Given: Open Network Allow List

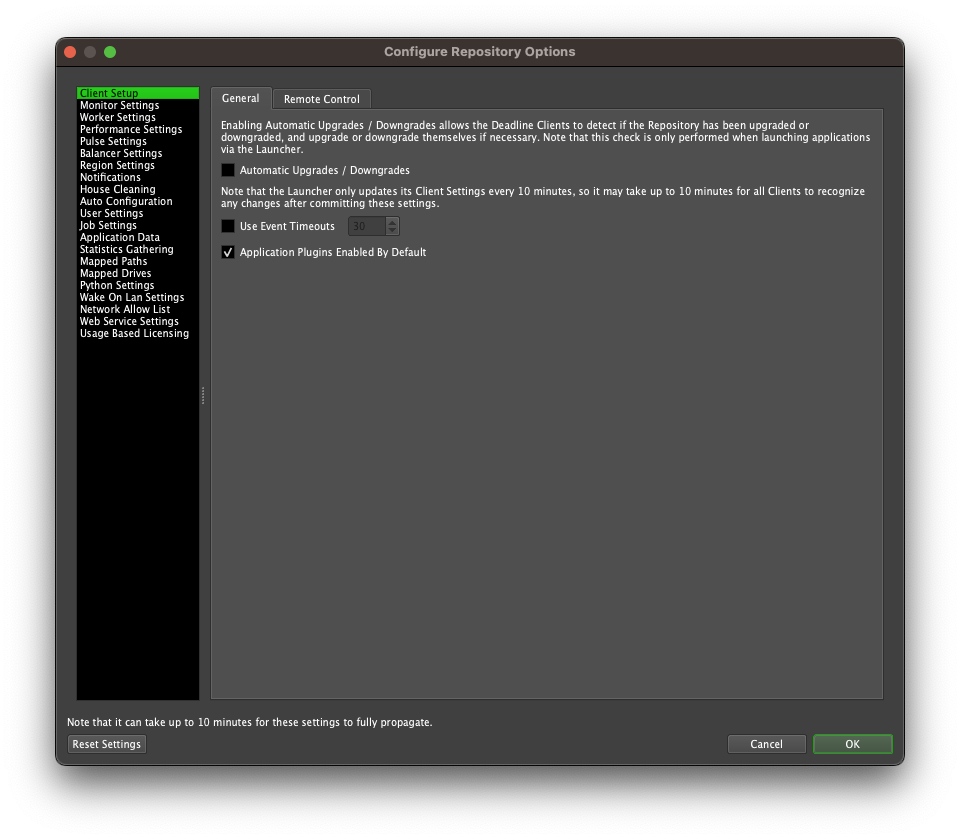Looking at the screenshot, I should [x=138, y=309].
